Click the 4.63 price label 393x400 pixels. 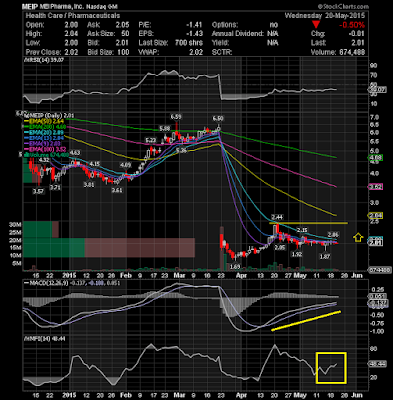click(x=75, y=153)
